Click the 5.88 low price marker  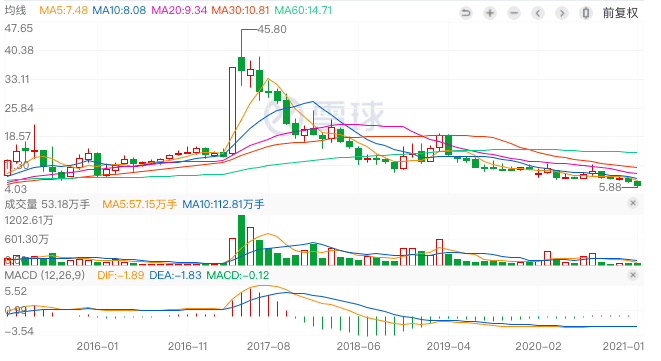[x=610, y=187]
